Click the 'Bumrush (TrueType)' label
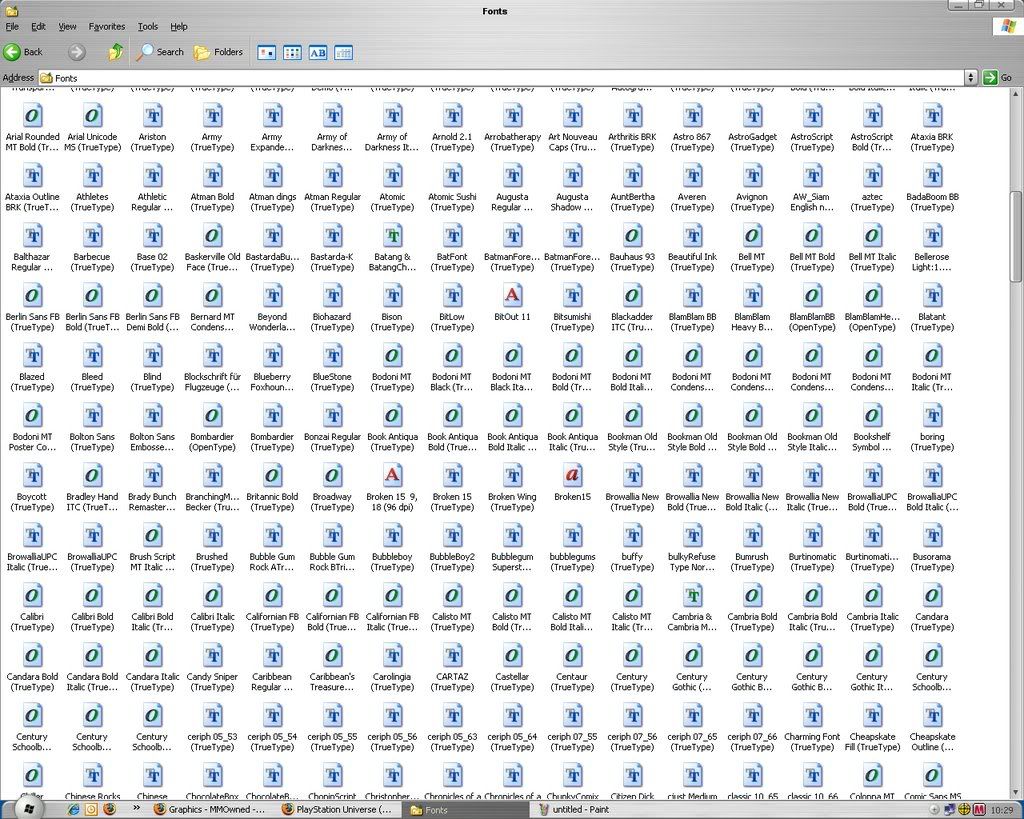The height and width of the screenshot is (819, 1024). tap(752, 562)
